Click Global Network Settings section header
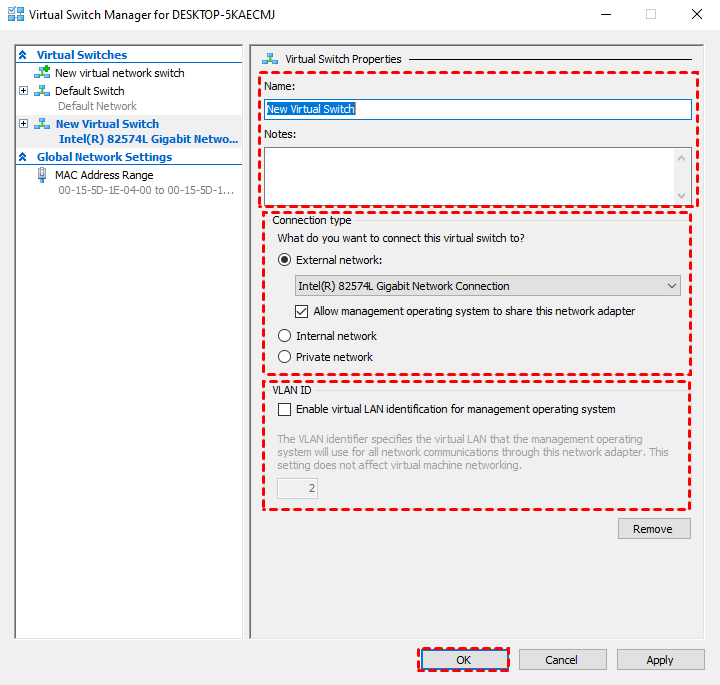Image resolution: width=720 pixels, height=685 pixels. [105, 157]
